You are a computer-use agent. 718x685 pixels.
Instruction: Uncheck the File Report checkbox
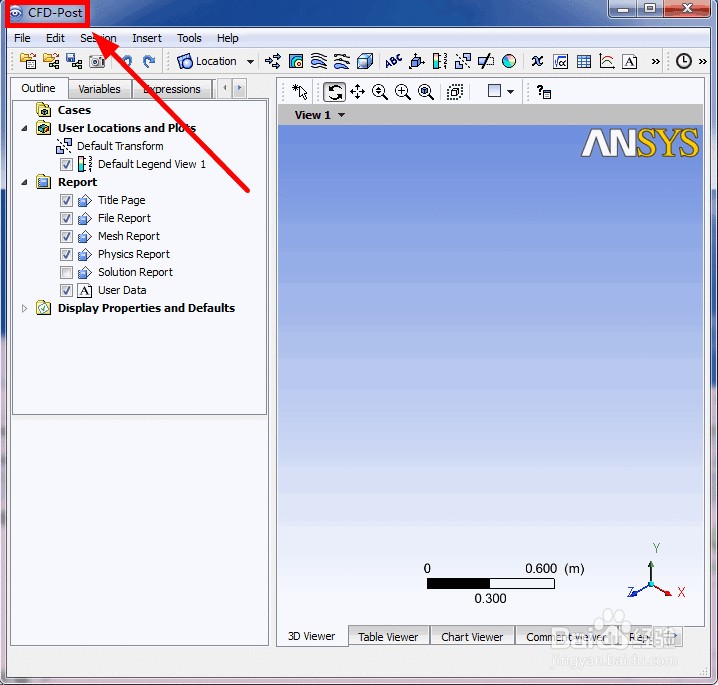(x=66, y=218)
